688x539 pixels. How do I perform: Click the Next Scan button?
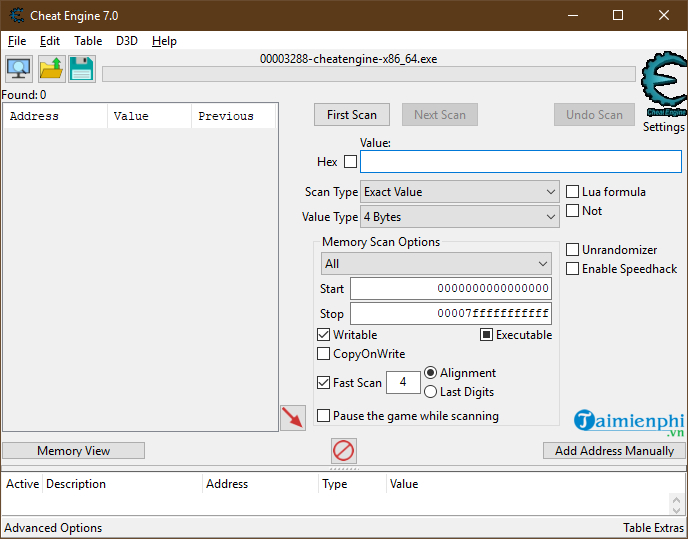coord(440,115)
